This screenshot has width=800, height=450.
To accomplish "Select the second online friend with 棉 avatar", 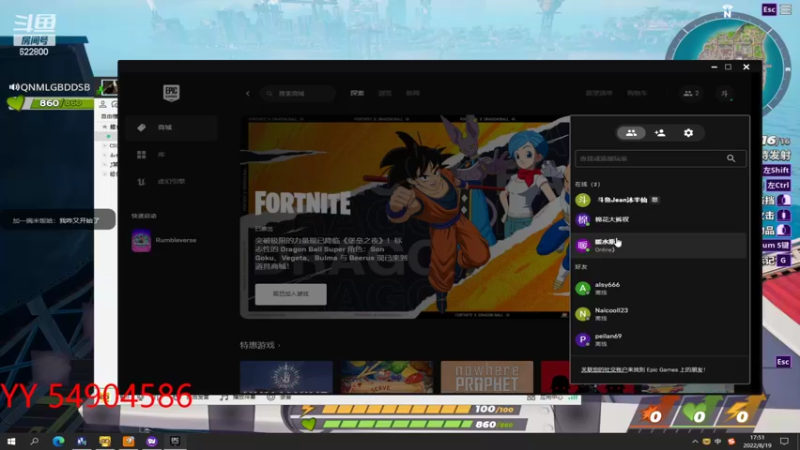I will point(660,220).
